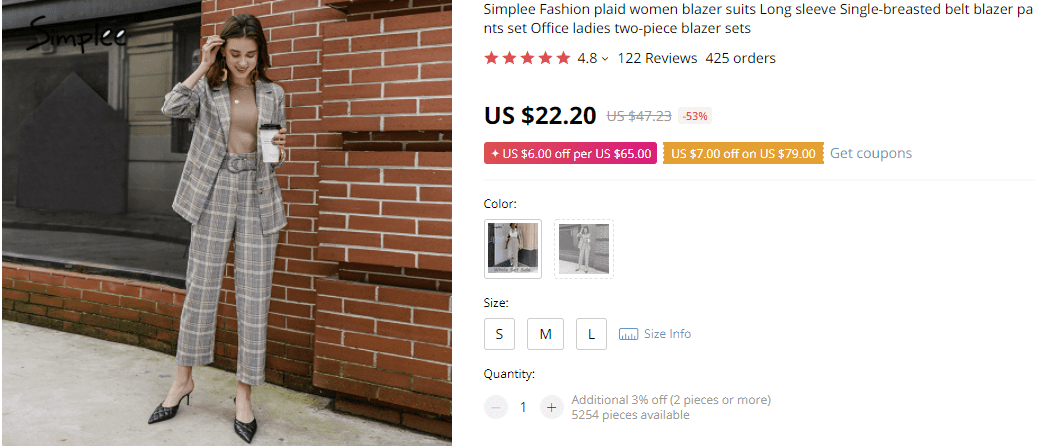The image size is (1039, 446).
Task: Click the Simplee brand logo on photo
Action: (x=76, y=38)
